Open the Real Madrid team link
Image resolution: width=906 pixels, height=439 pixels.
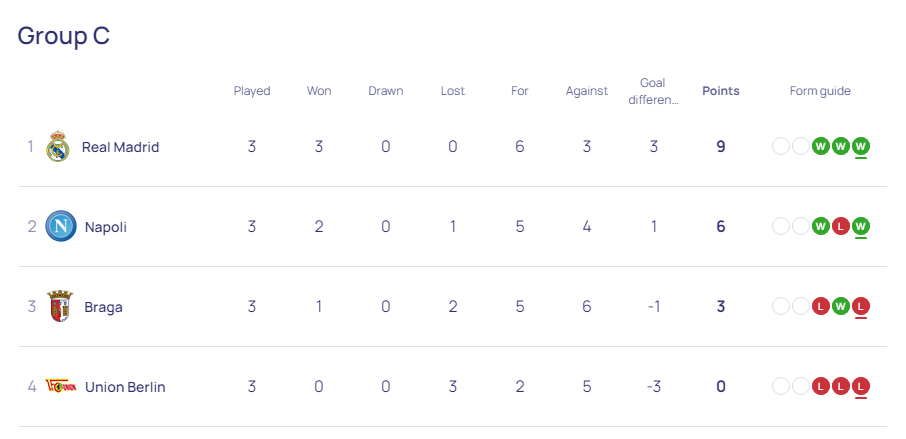[120, 147]
